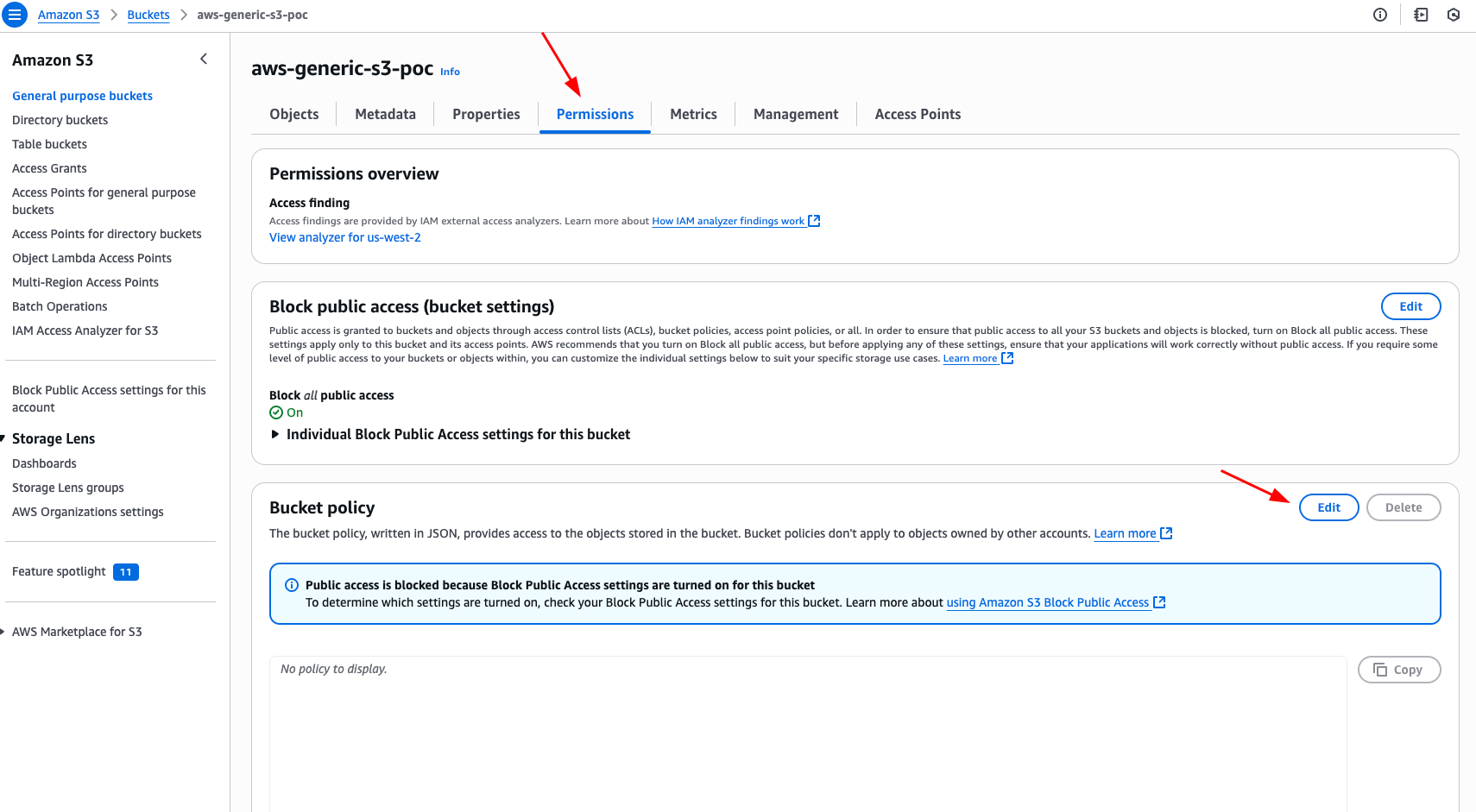This screenshot has height=812, width=1476.
Task: Click the Info link beside bucket name
Action: click(450, 72)
